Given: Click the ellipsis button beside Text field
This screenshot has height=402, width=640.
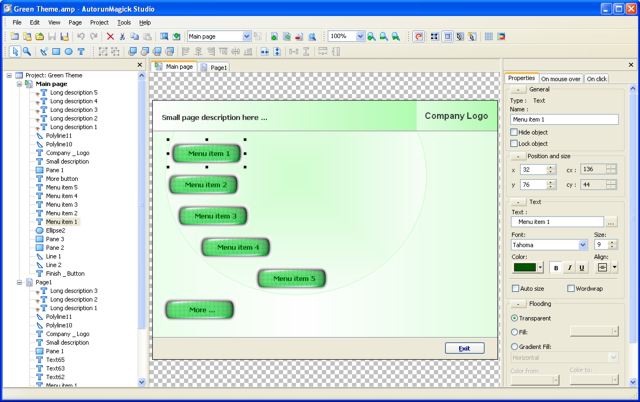Looking at the screenshot, I should (x=611, y=222).
